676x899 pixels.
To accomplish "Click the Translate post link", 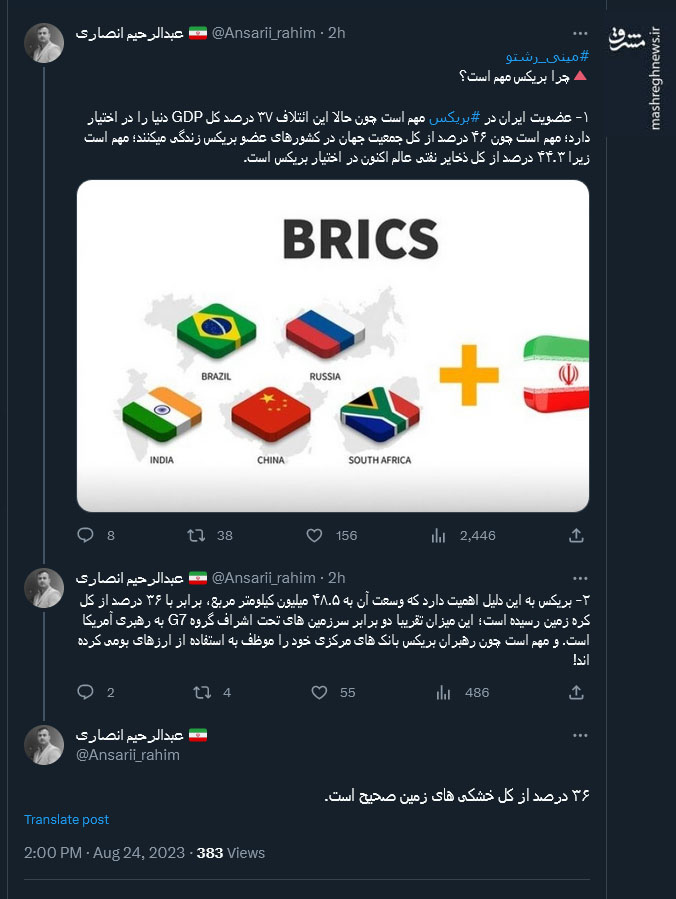I will pyautogui.click(x=65, y=819).
